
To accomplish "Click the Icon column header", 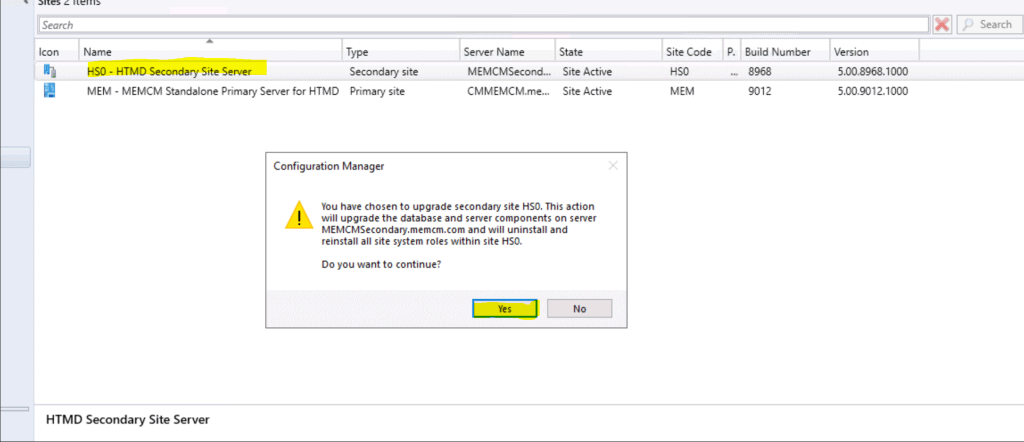I will [57, 52].
